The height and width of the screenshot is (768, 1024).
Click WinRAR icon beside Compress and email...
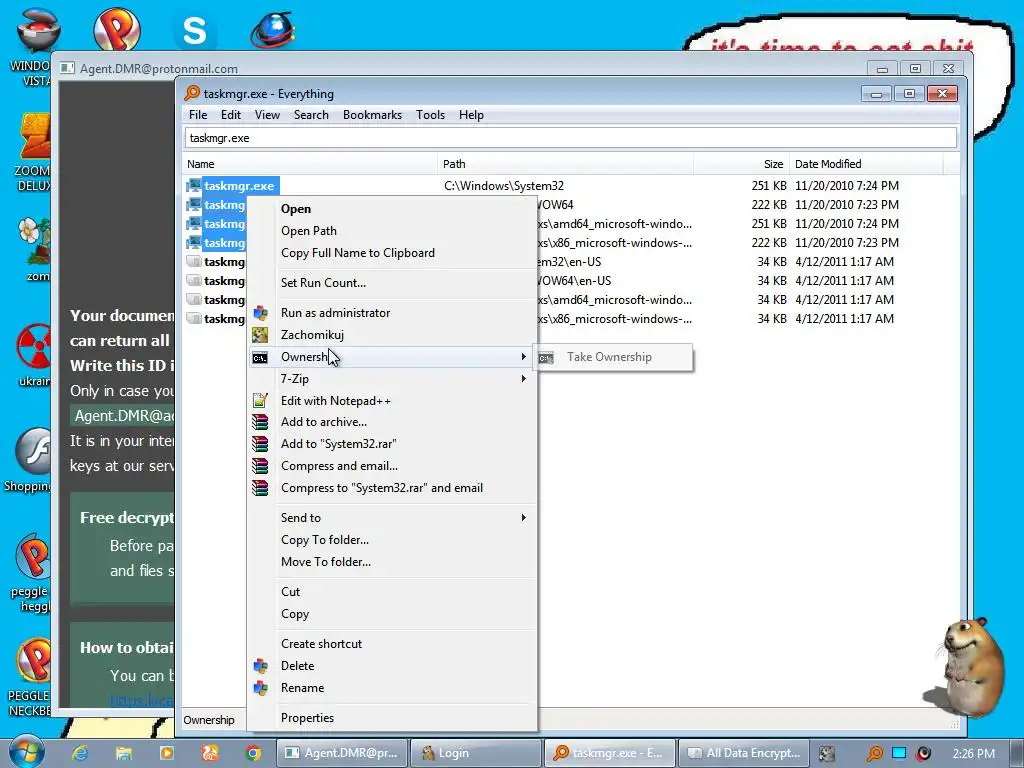tap(260, 466)
